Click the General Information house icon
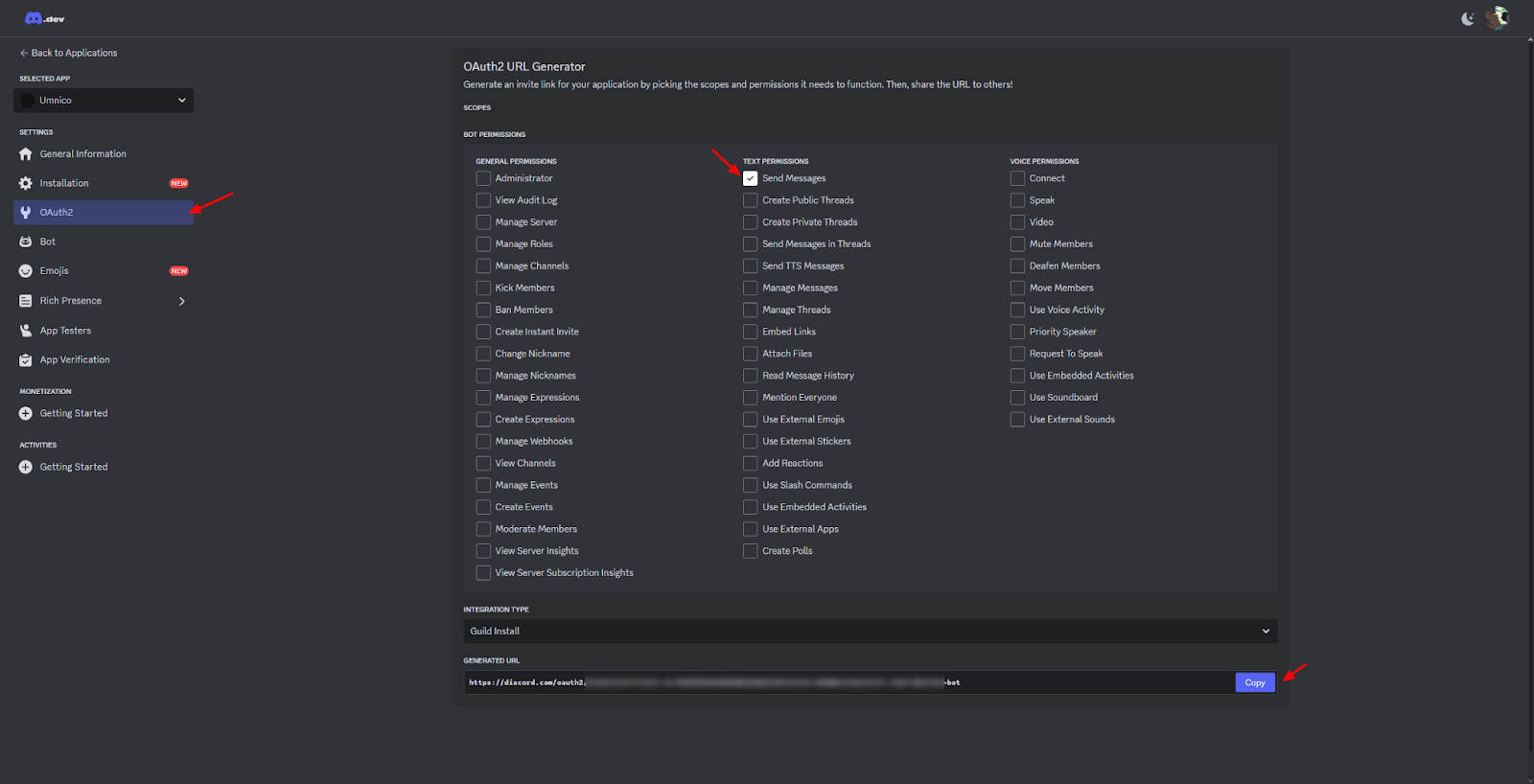Image resolution: width=1534 pixels, height=784 pixels. point(26,154)
